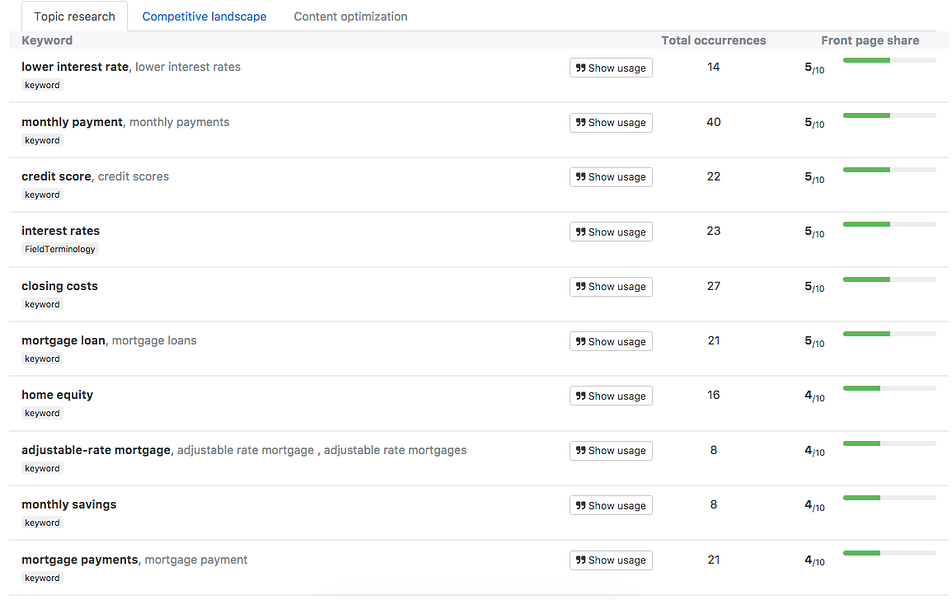This screenshot has width=952, height=600.
Task: Select the Topic research tab
Action: coord(73,16)
